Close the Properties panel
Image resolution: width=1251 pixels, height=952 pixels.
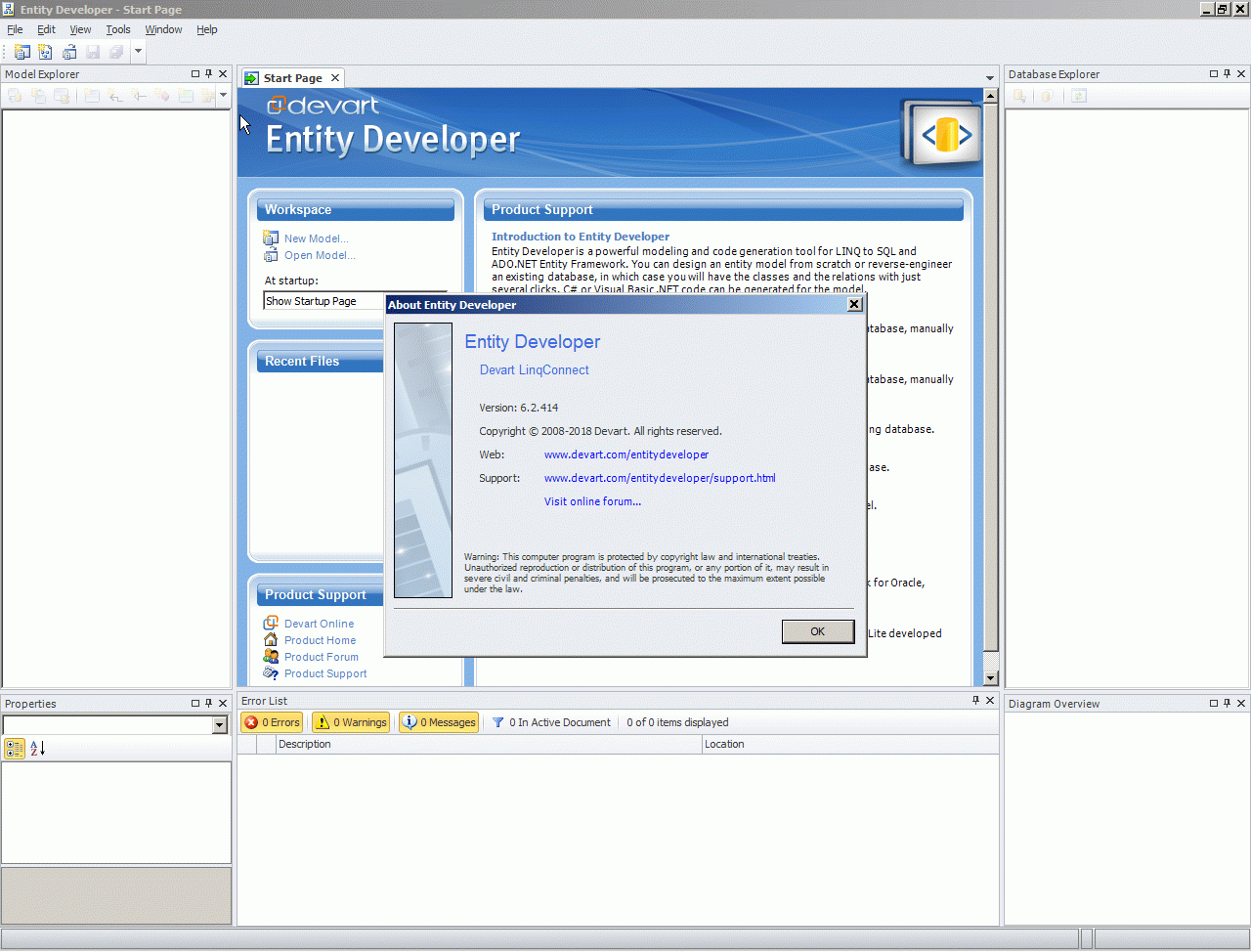tap(223, 704)
